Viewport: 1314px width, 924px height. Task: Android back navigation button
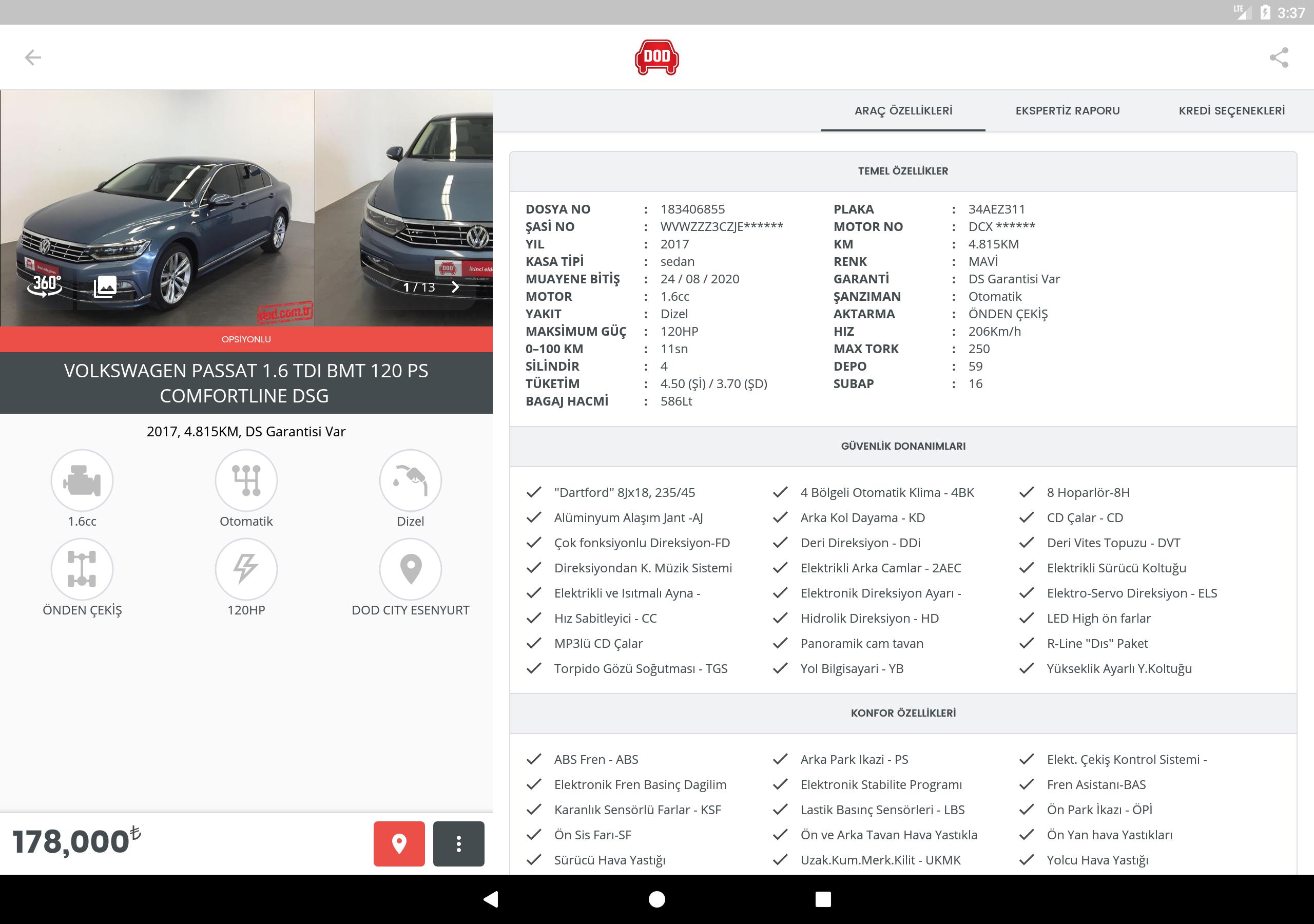tap(491, 899)
